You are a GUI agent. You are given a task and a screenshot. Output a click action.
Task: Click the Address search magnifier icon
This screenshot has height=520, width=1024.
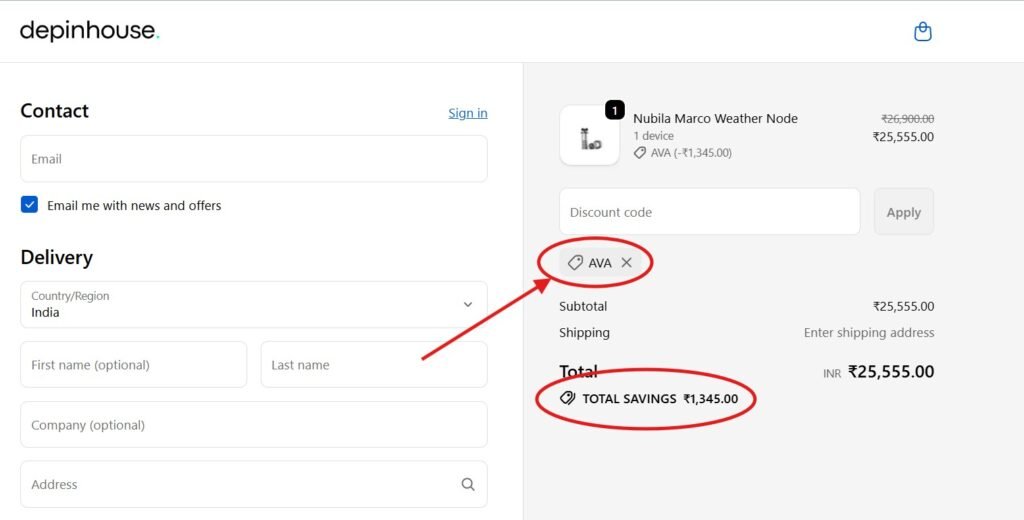coord(468,484)
